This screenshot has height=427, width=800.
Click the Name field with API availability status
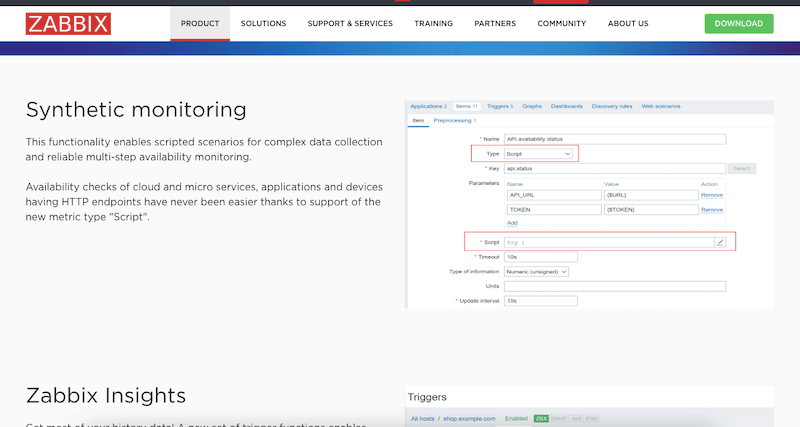click(615, 139)
